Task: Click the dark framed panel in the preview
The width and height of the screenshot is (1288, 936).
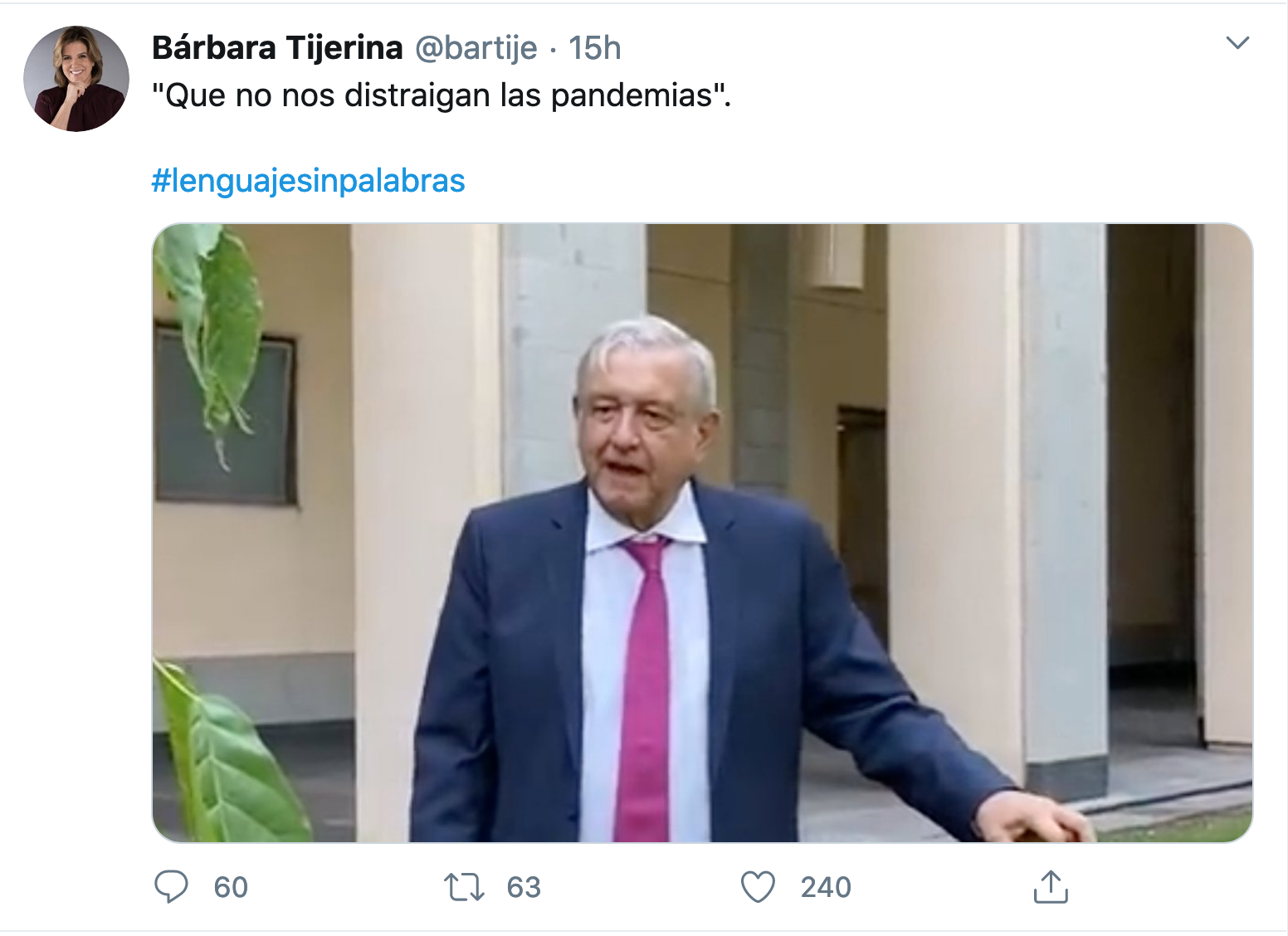Action: click(x=226, y=415)
